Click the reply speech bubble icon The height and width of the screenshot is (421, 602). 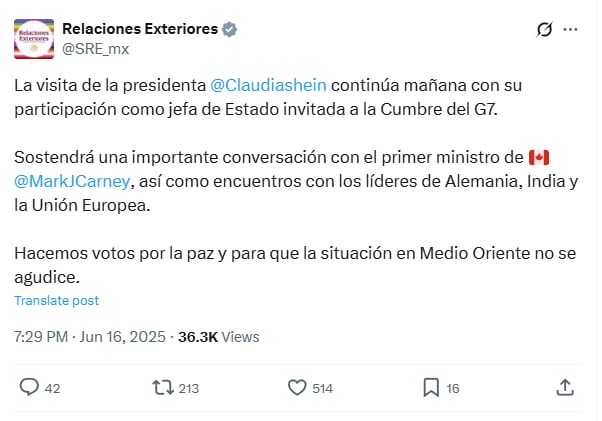[x=29, y=387]
